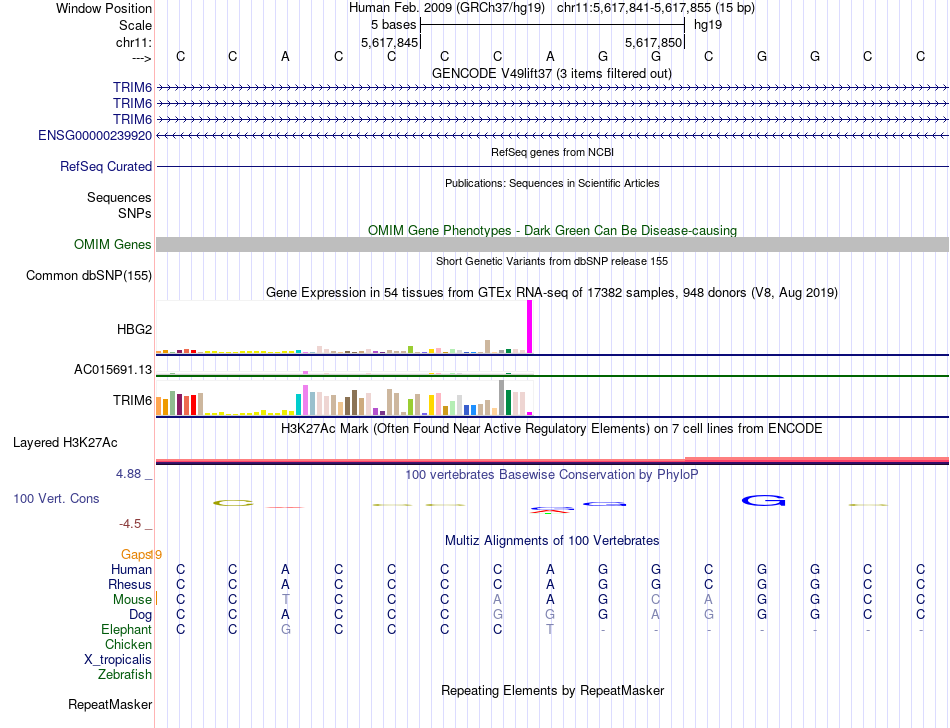Click the 5,617,845 coordinate label

pyautogui.click(x=390, y=42)
